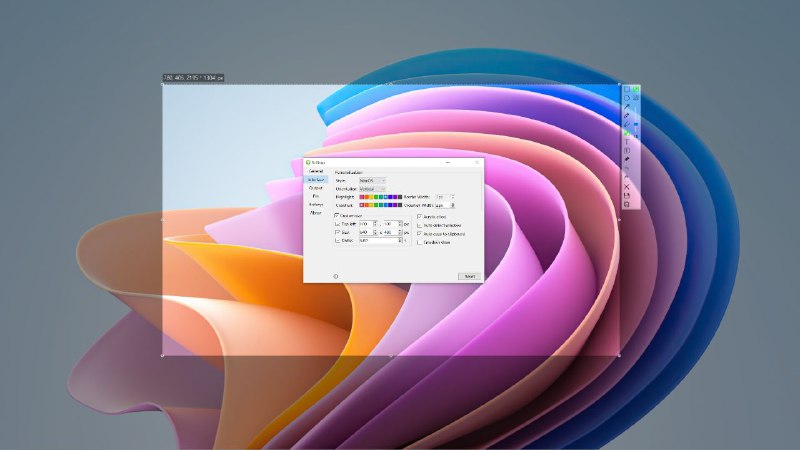Screen dimensions: 800x450
Task: Open the Orientation dropdown
Action: click(372, 189)
